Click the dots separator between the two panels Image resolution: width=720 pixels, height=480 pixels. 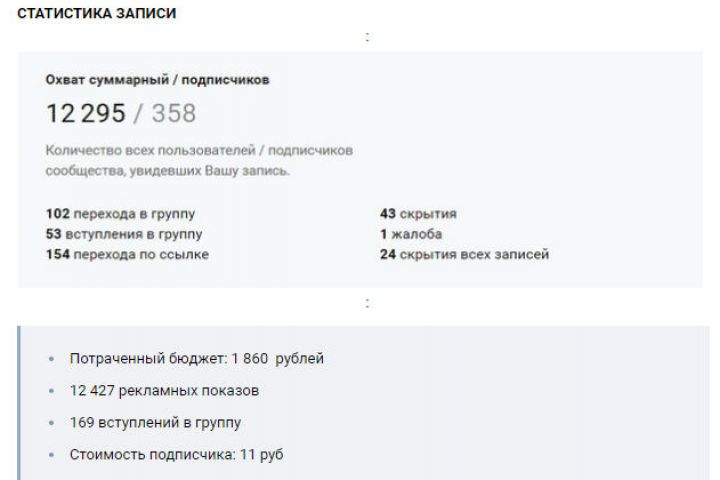tap(367, 303)
